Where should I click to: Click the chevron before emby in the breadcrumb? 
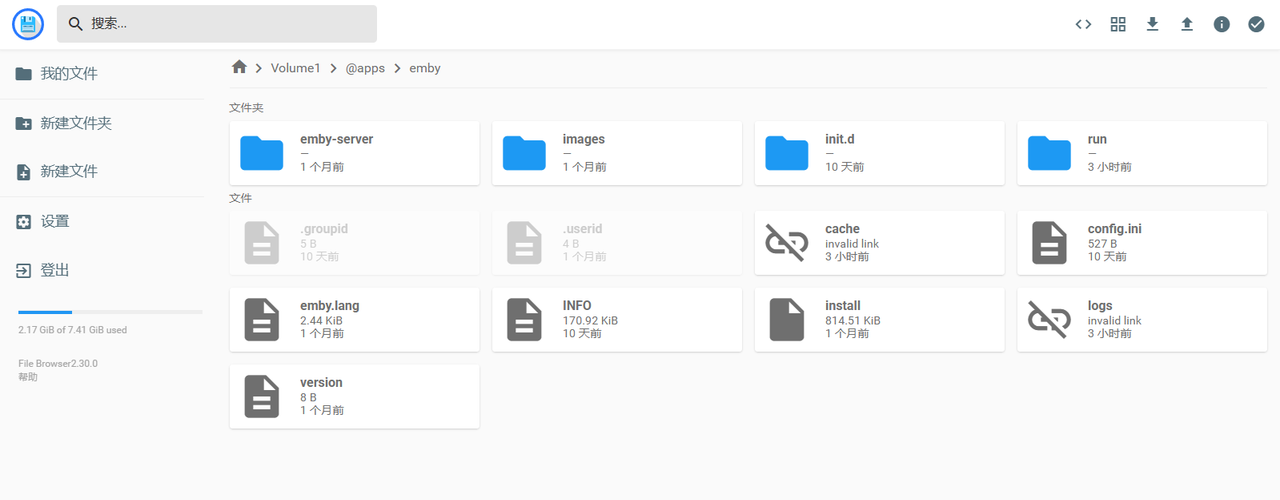click(x=398, y=68)
